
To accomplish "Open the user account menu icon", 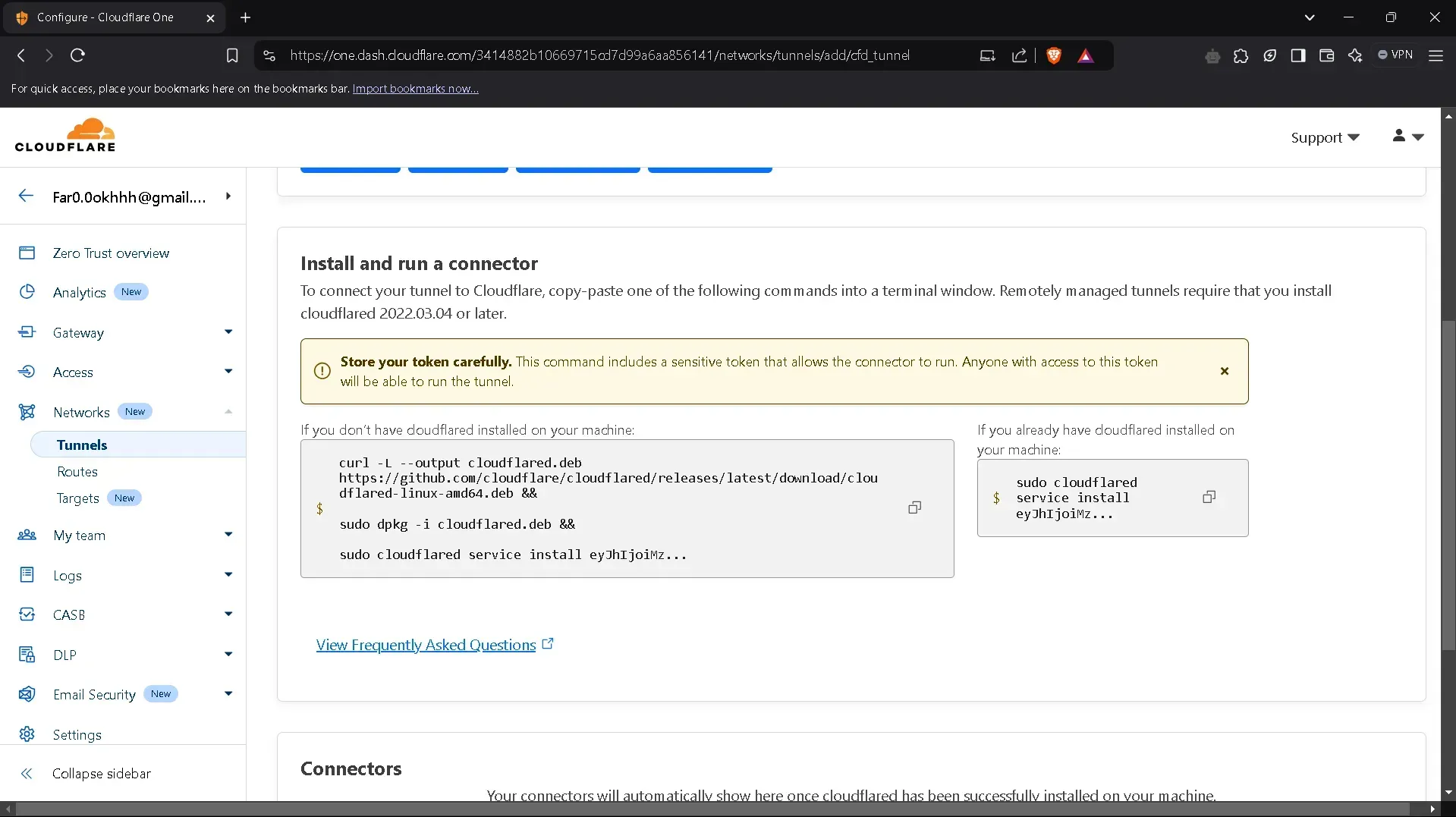I will (x=1407, y=137).
